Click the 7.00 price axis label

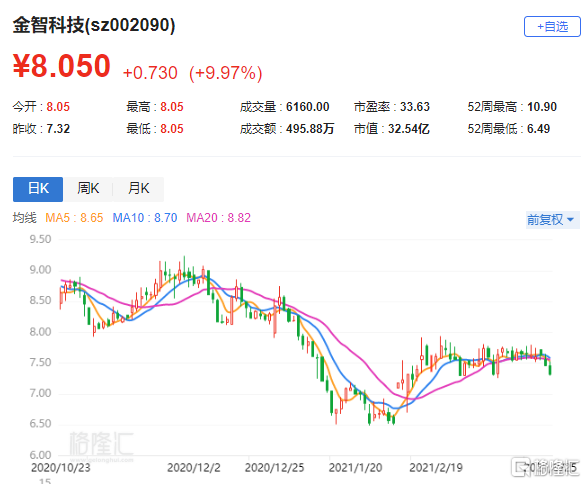(40, 393)
